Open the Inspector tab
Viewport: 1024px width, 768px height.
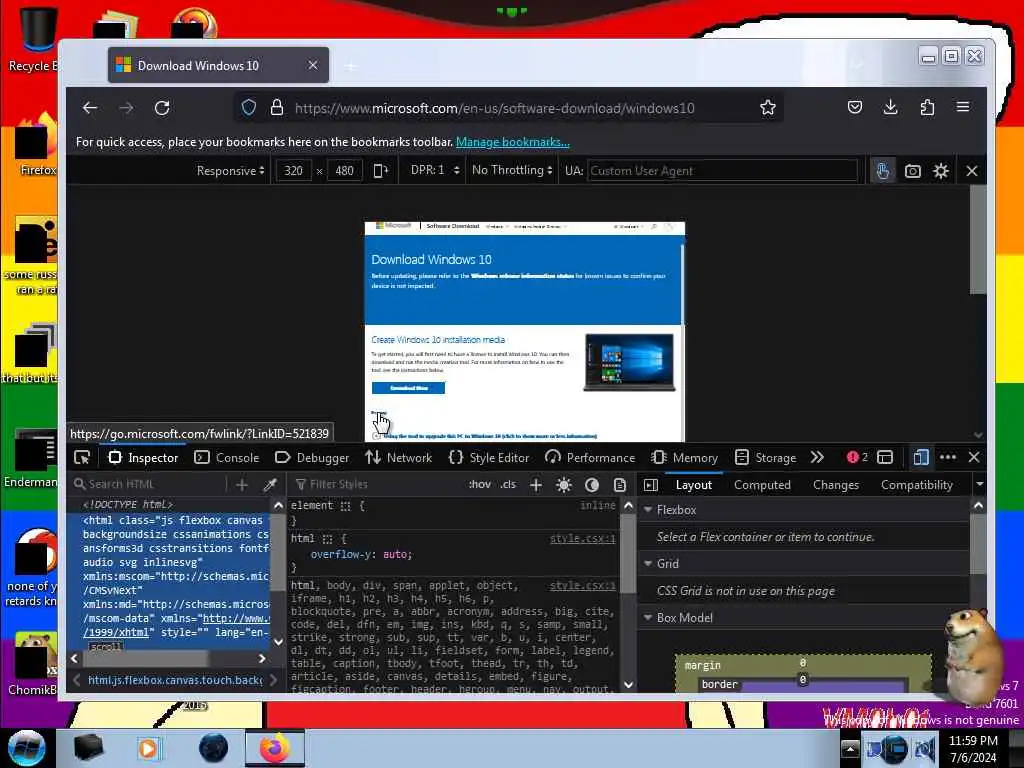143,458
